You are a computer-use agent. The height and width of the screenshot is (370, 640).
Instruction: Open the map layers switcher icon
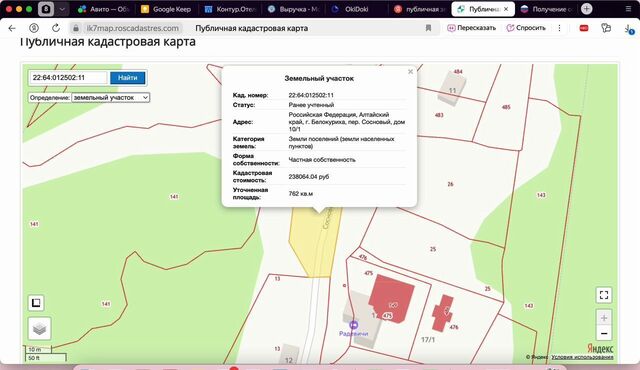pyautogui.click(x=39, y=328)
